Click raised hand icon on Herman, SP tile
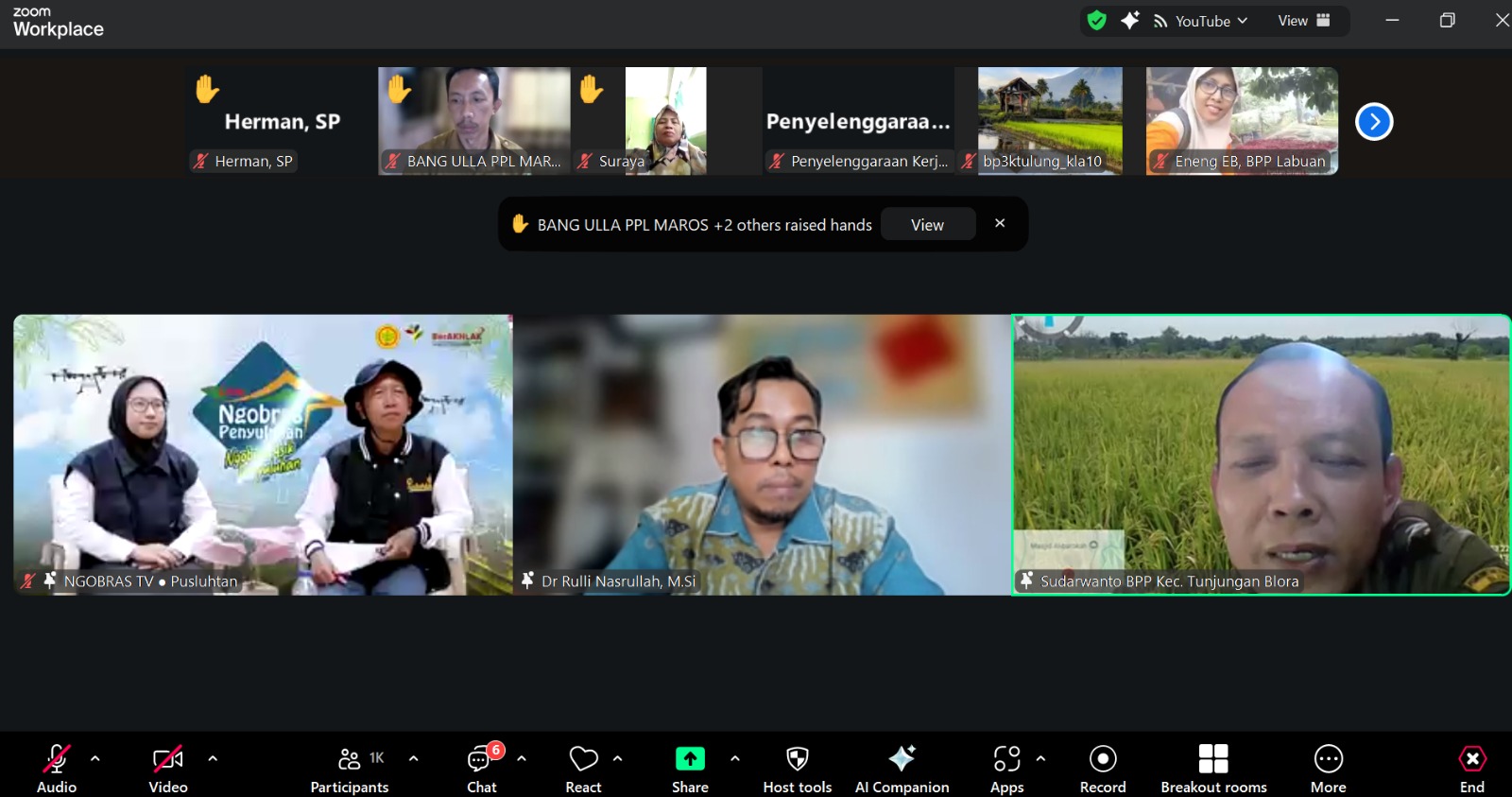 pos(207,89)
